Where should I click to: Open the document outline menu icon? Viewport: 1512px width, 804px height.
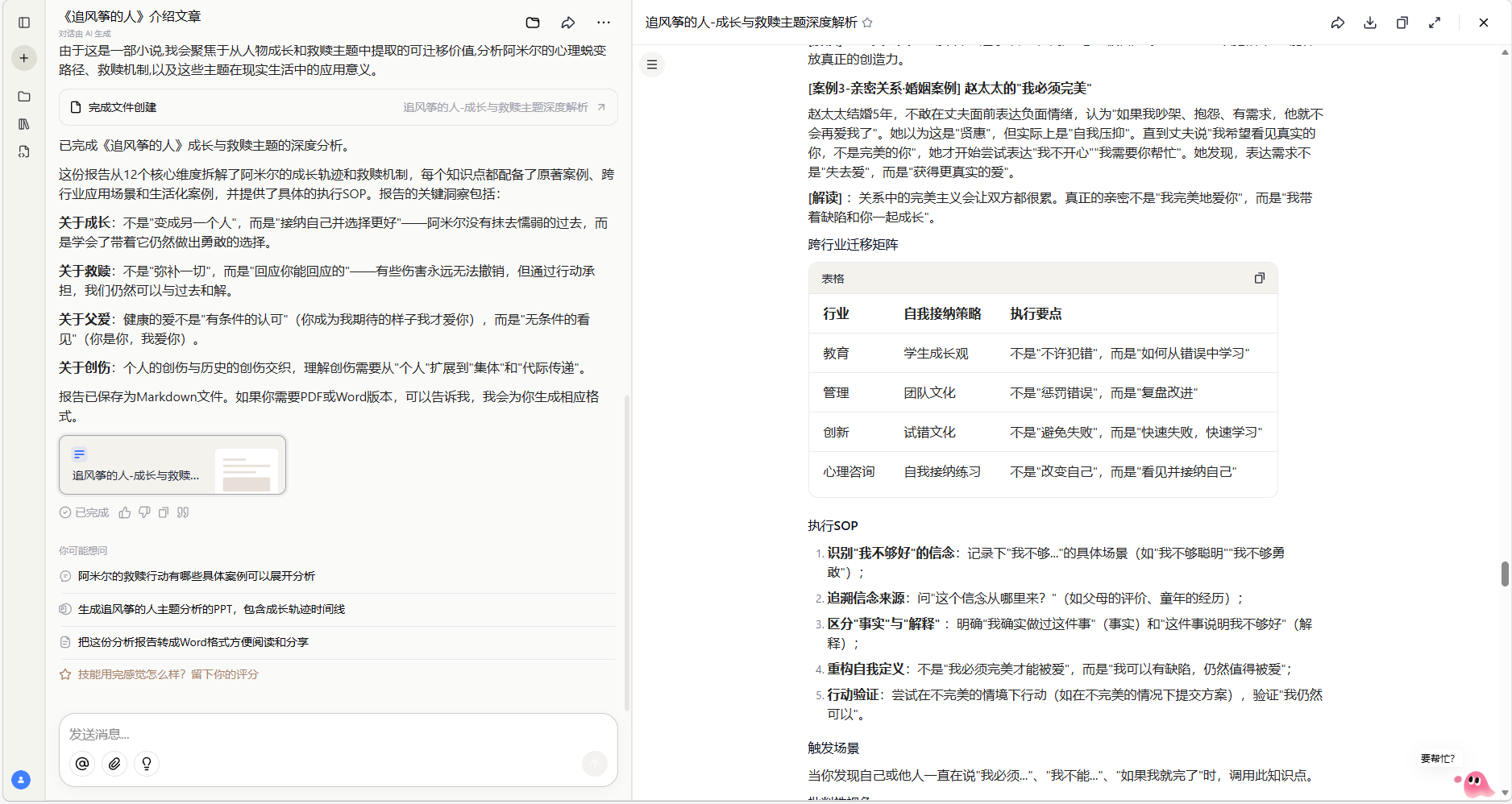652,64
